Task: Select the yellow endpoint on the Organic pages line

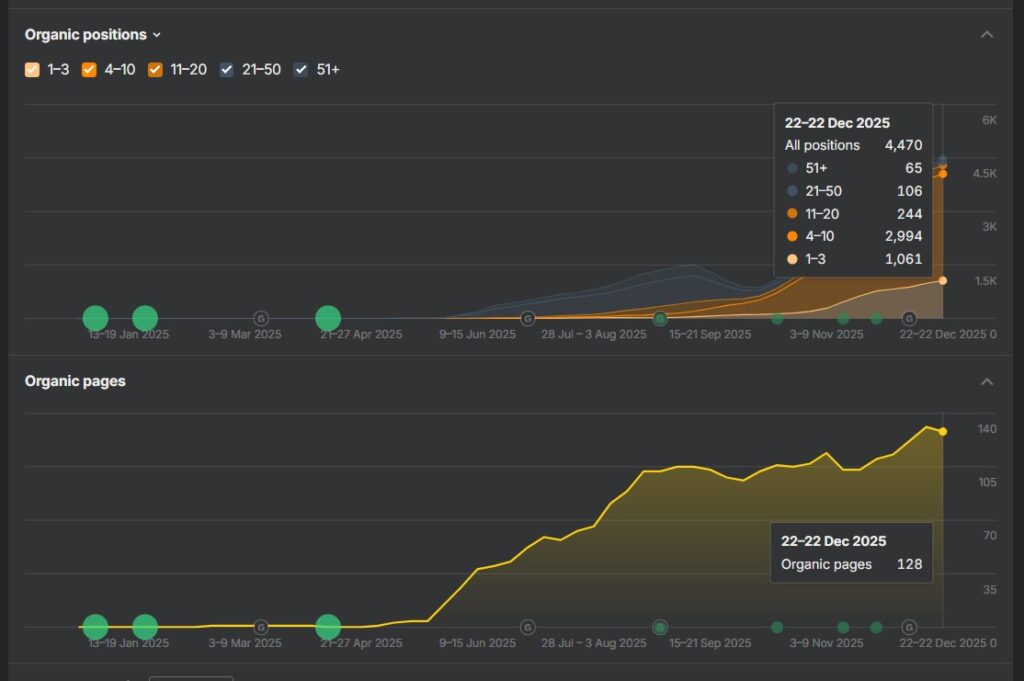Action: 941,431
